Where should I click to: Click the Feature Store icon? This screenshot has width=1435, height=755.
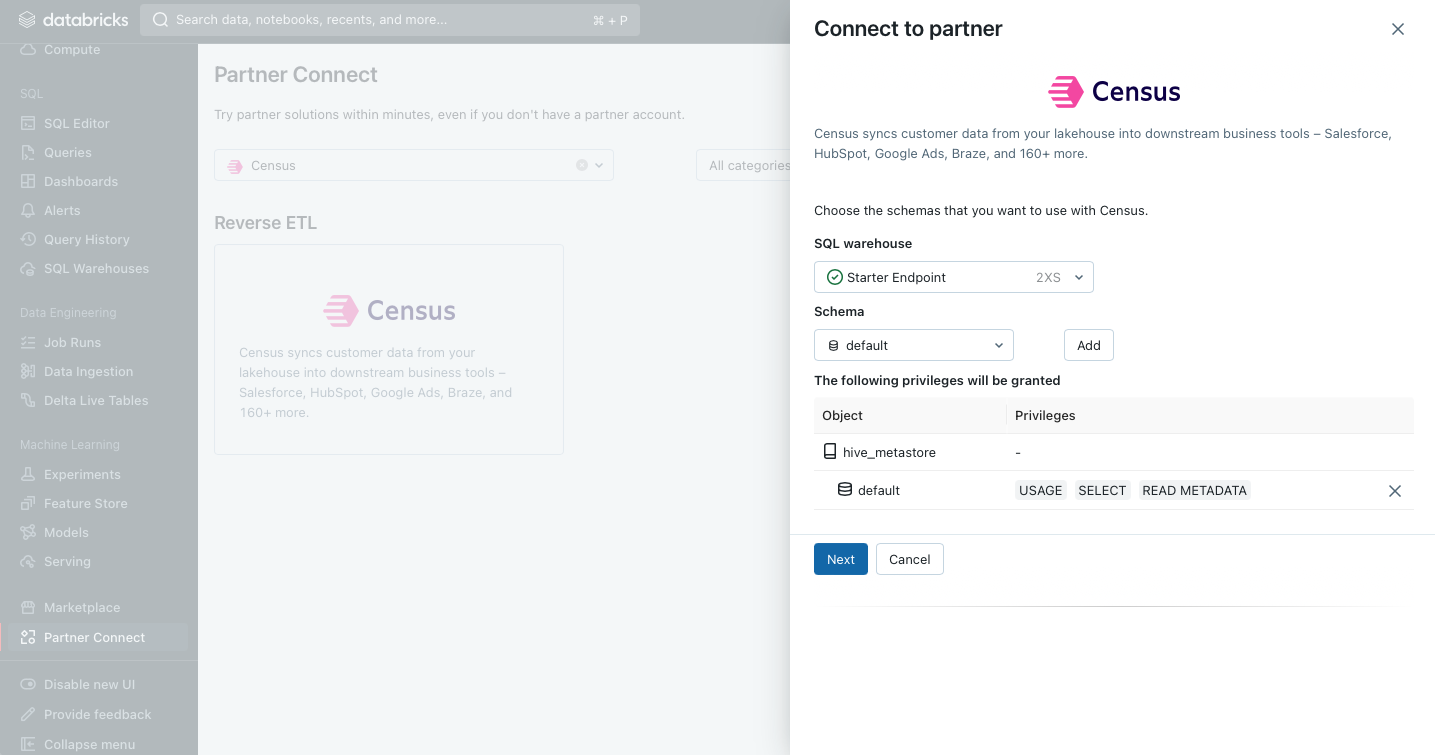pyautogui.click(x=28, y=503)
